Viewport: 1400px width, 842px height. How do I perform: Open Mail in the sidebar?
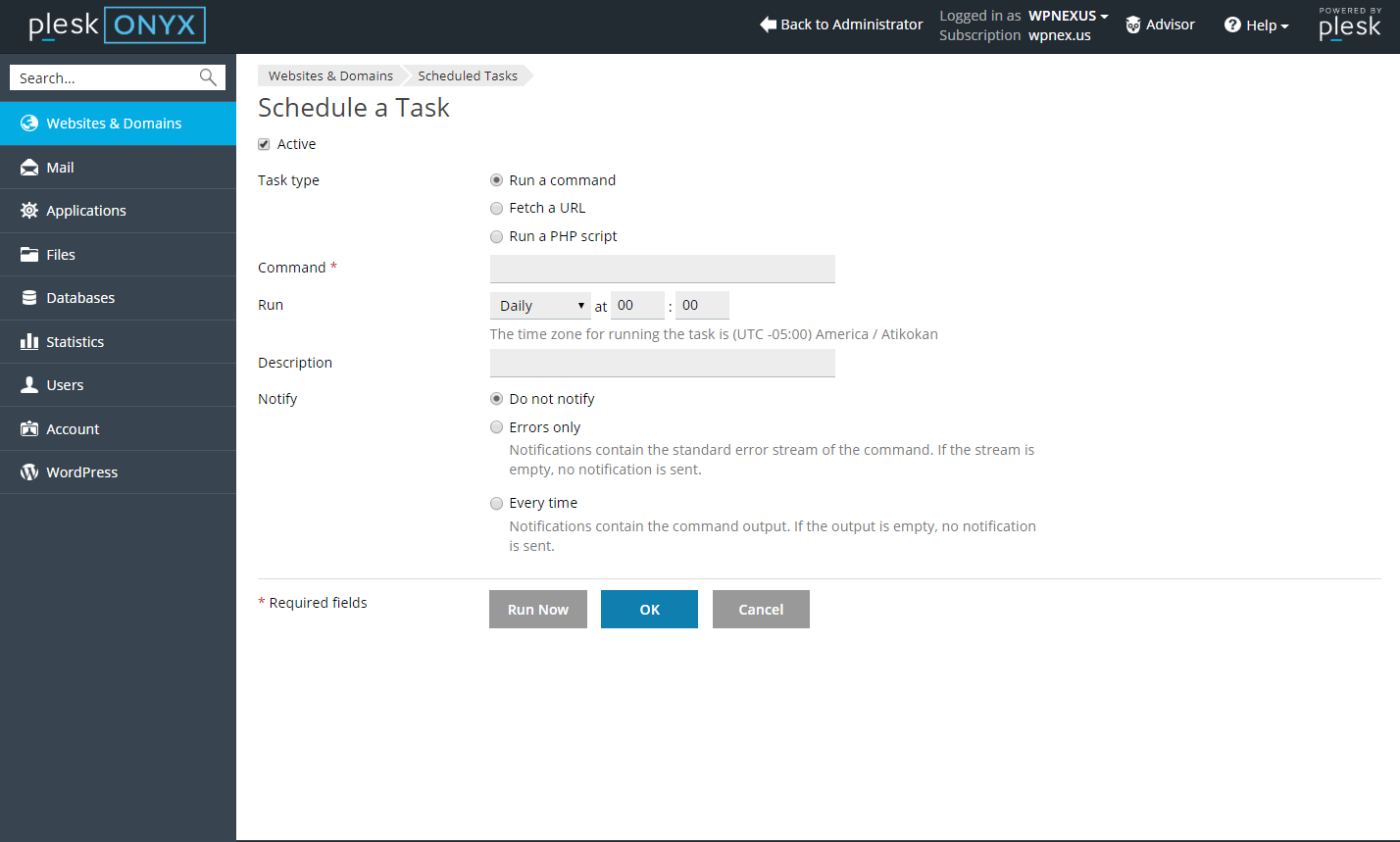point(118,168)
